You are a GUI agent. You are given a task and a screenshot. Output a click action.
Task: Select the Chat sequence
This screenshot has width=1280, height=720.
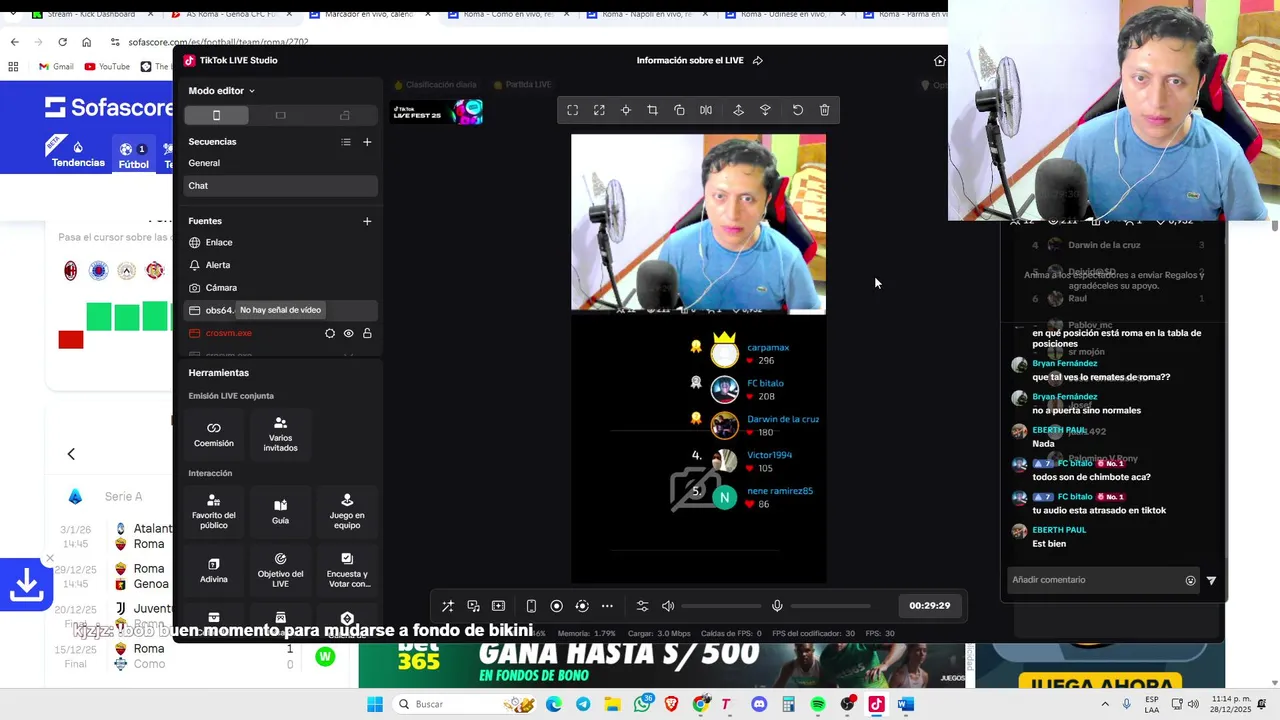click(x=280, y=186)
